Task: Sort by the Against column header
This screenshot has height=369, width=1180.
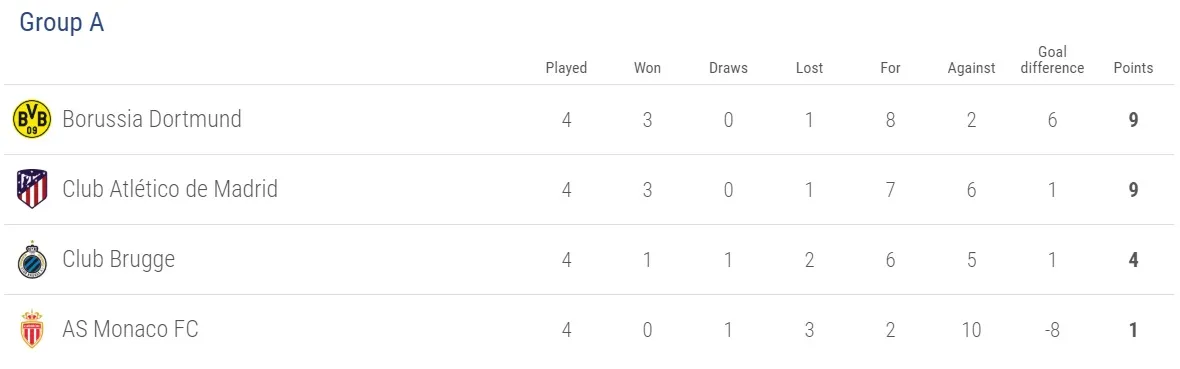Action: click(972, 68)
